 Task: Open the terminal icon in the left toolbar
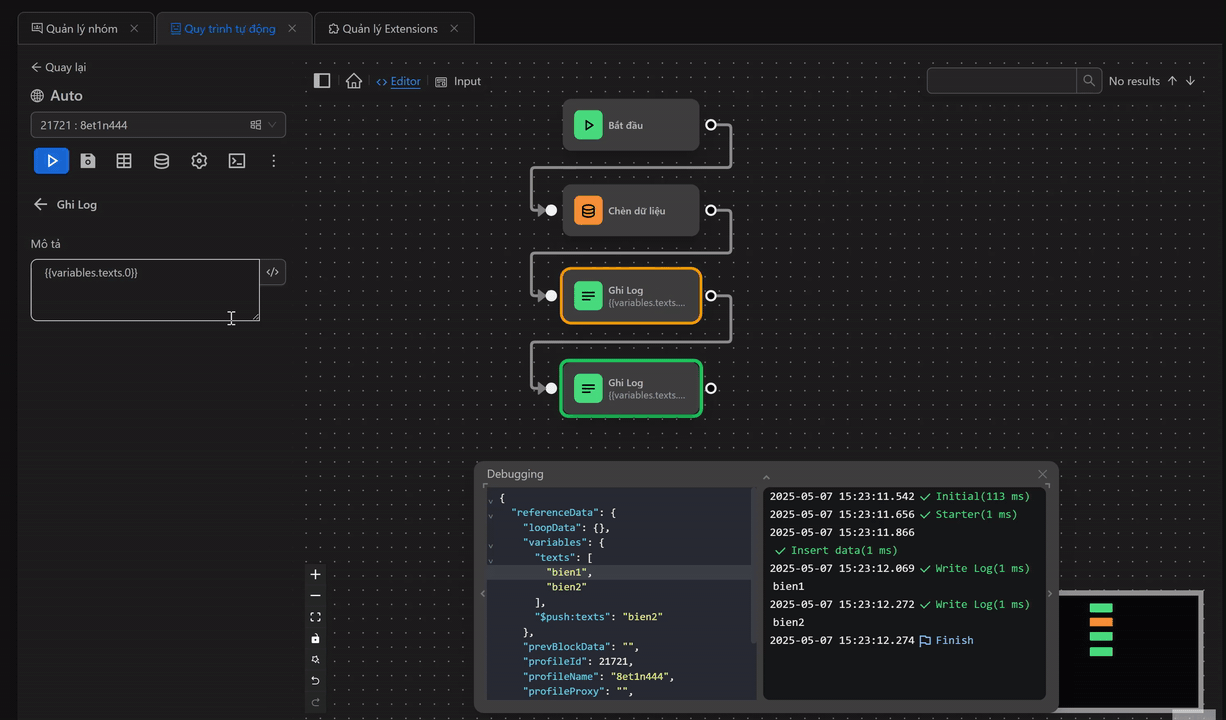pyautogui.click(x=236, y=160)
